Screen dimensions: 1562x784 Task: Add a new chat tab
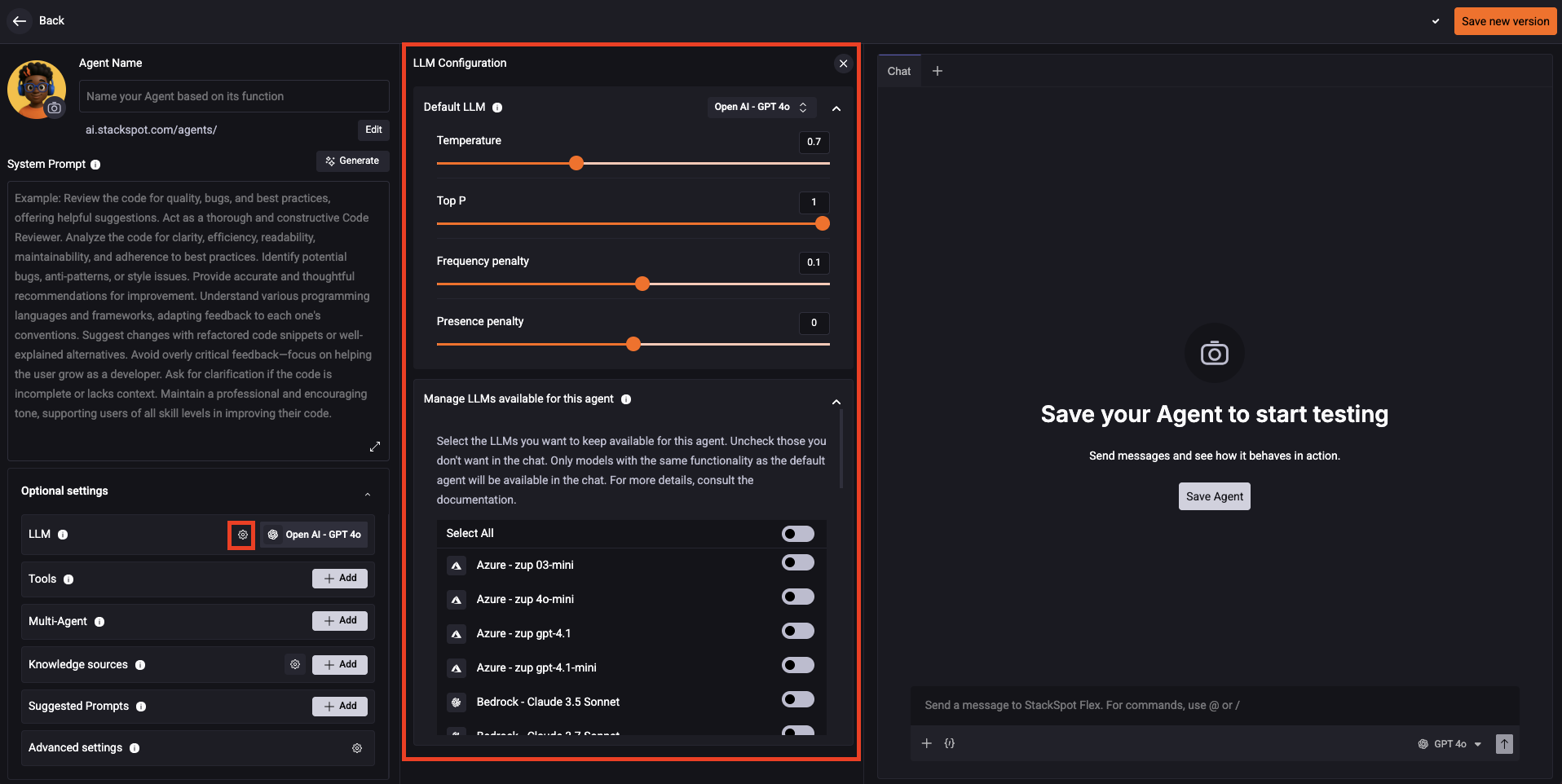click(x=938, y=72)
